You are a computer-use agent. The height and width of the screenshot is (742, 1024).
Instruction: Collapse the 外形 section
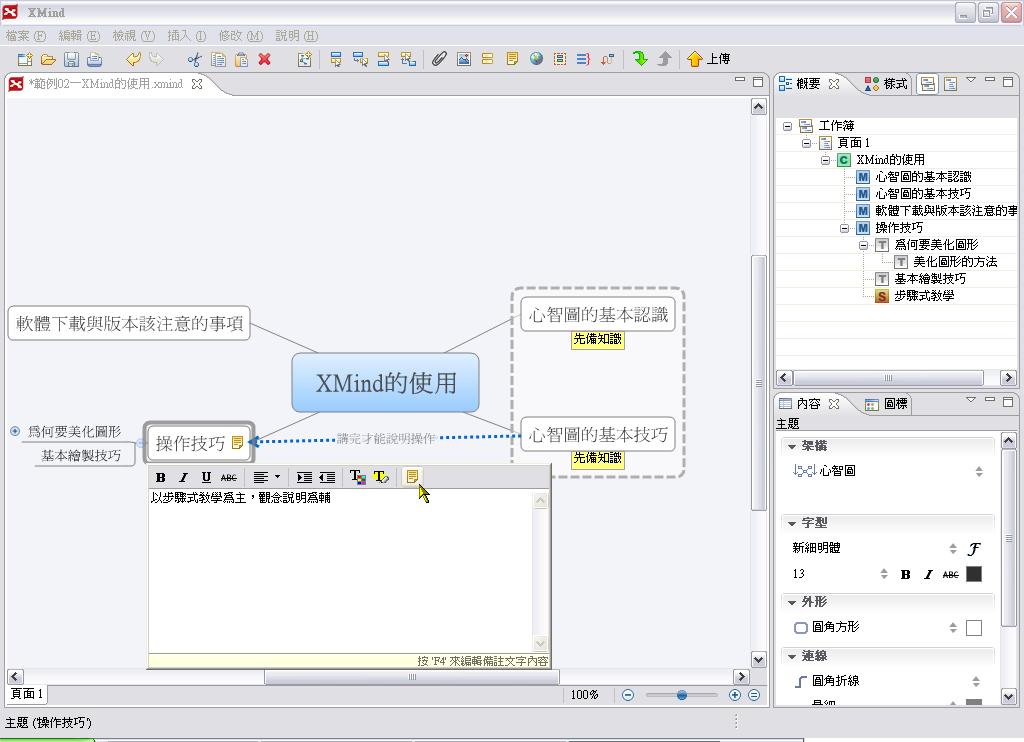[792, 602]
